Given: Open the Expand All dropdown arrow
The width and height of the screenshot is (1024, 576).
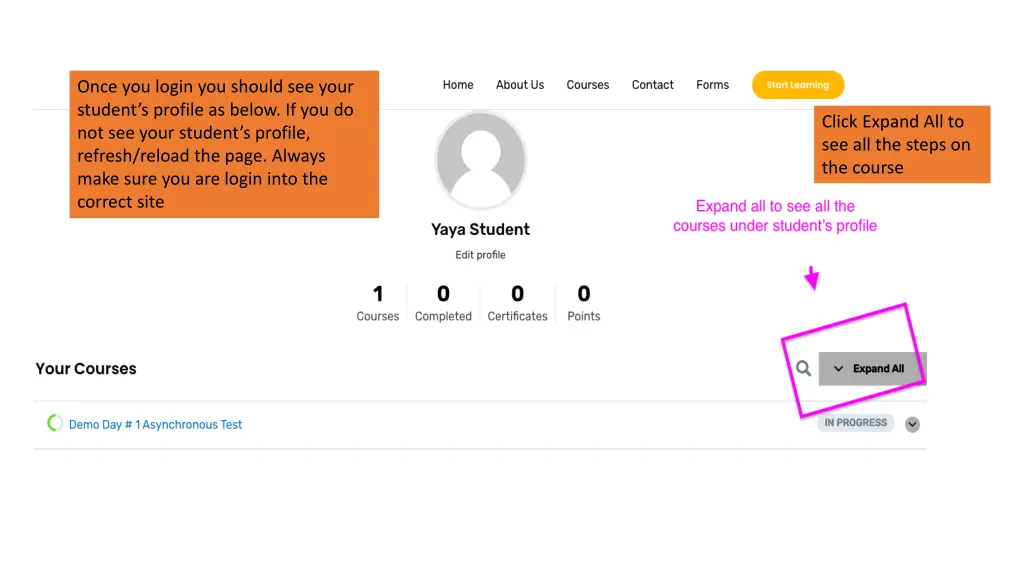Looking at the screenshot, I should [x=840, y=368].
